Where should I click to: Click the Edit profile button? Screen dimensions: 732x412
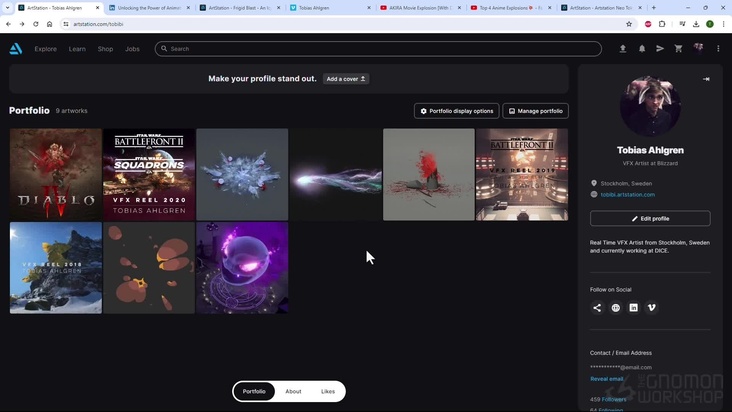pos(650,218)
